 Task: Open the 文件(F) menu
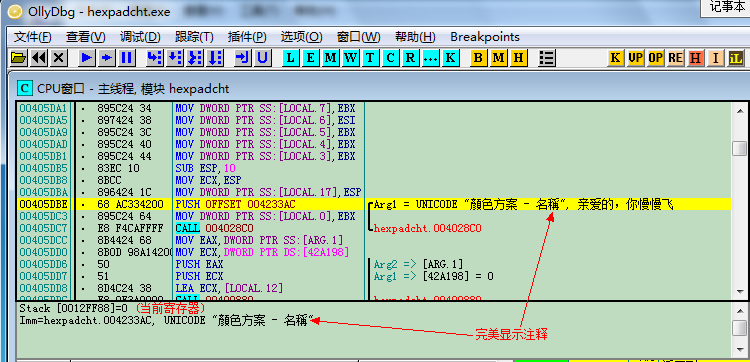click(x=33, y=37)
